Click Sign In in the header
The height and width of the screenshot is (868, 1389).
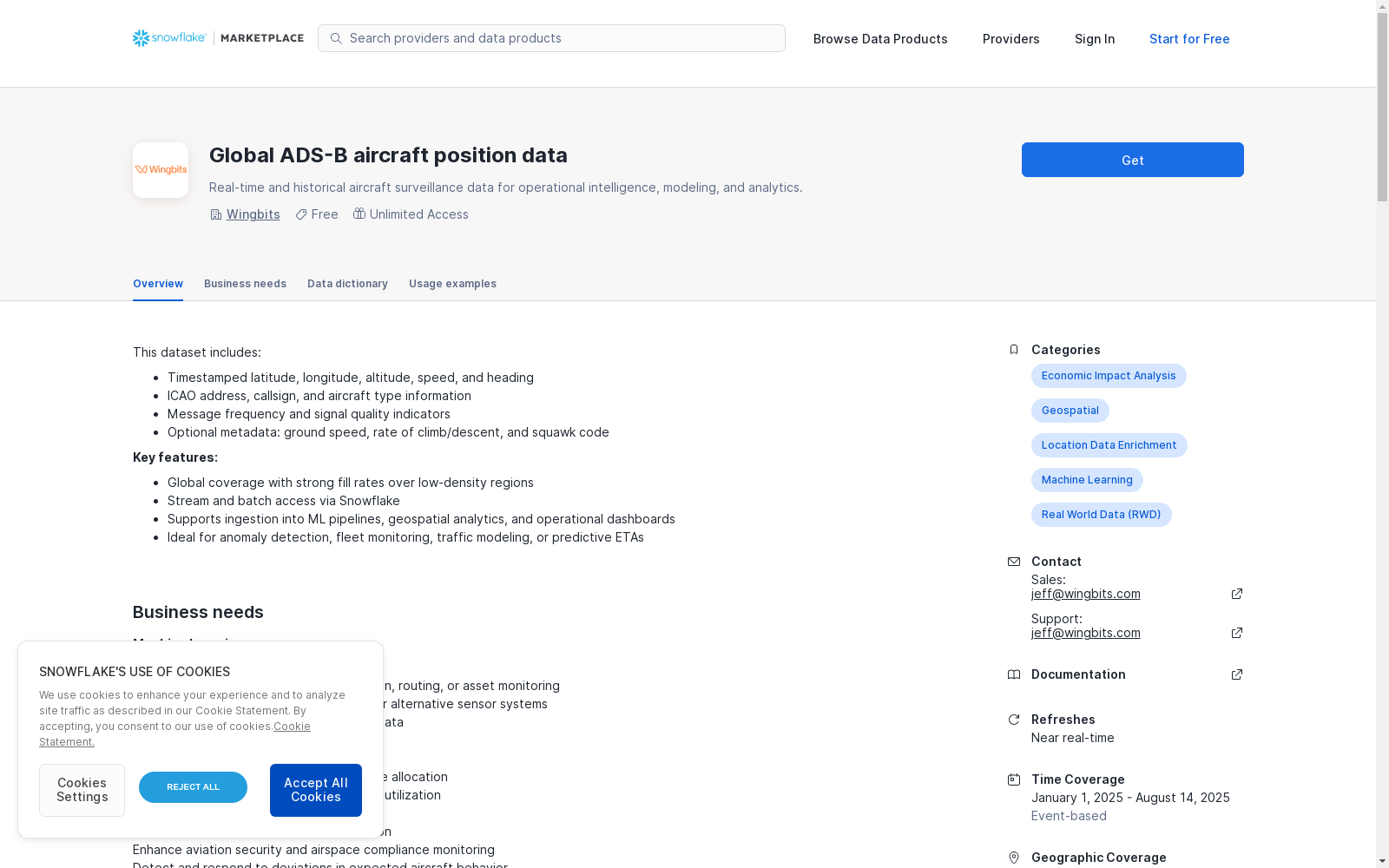(x=1095, y=39)
